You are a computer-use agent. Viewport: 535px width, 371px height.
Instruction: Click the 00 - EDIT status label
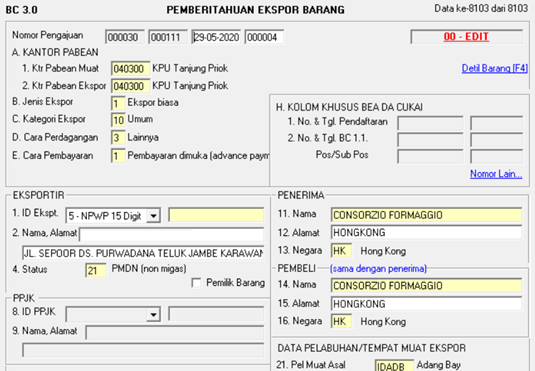coord(466,37)
